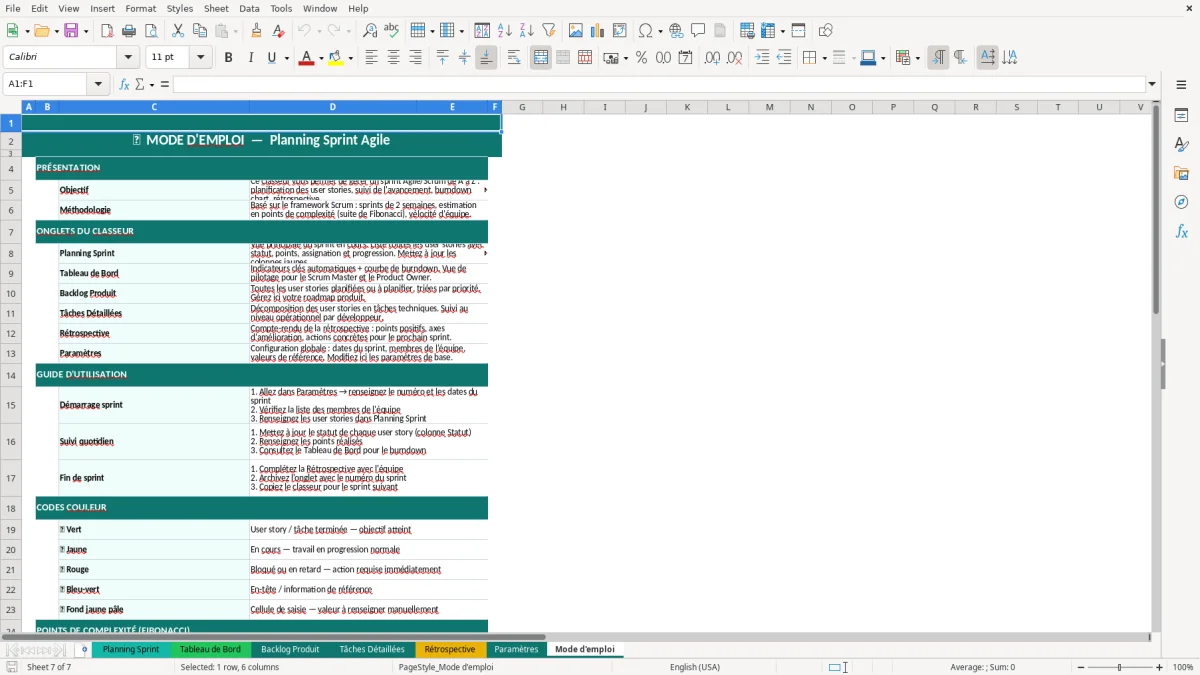Open Find & Replace
Viewport: 1200px width, 675px height.
tap(370, 31)
